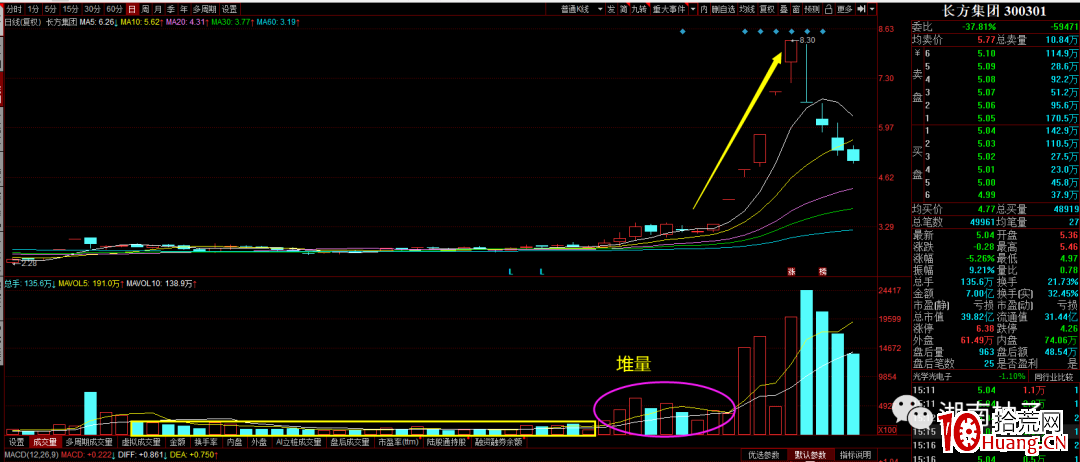
Task: Select the 60分 period tab
Action: pyautogui.click(x=114, y=9)
